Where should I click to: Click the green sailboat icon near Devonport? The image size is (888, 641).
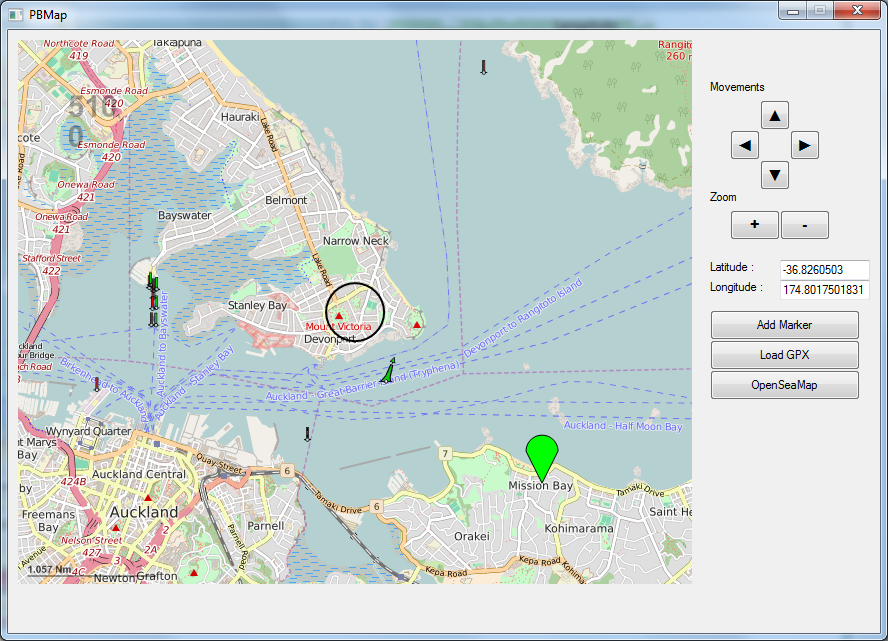pos(389,371)
